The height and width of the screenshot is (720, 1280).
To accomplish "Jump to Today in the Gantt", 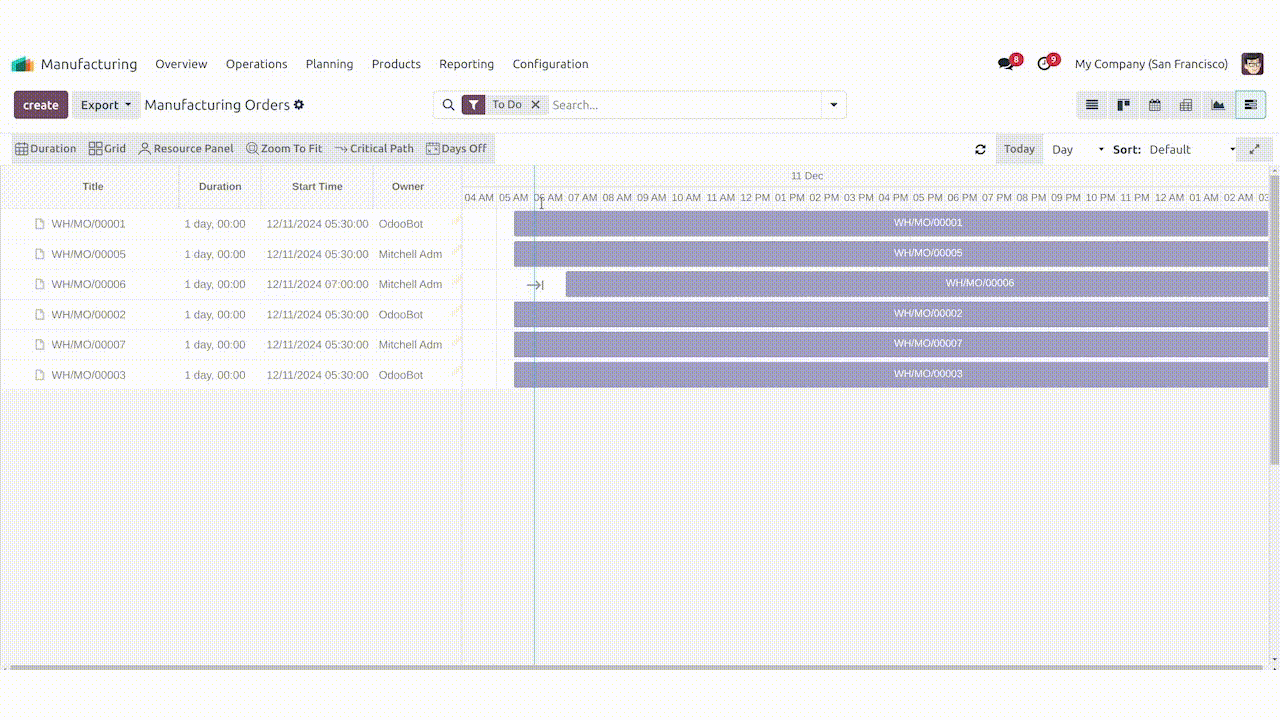I will pos(1019,149).
